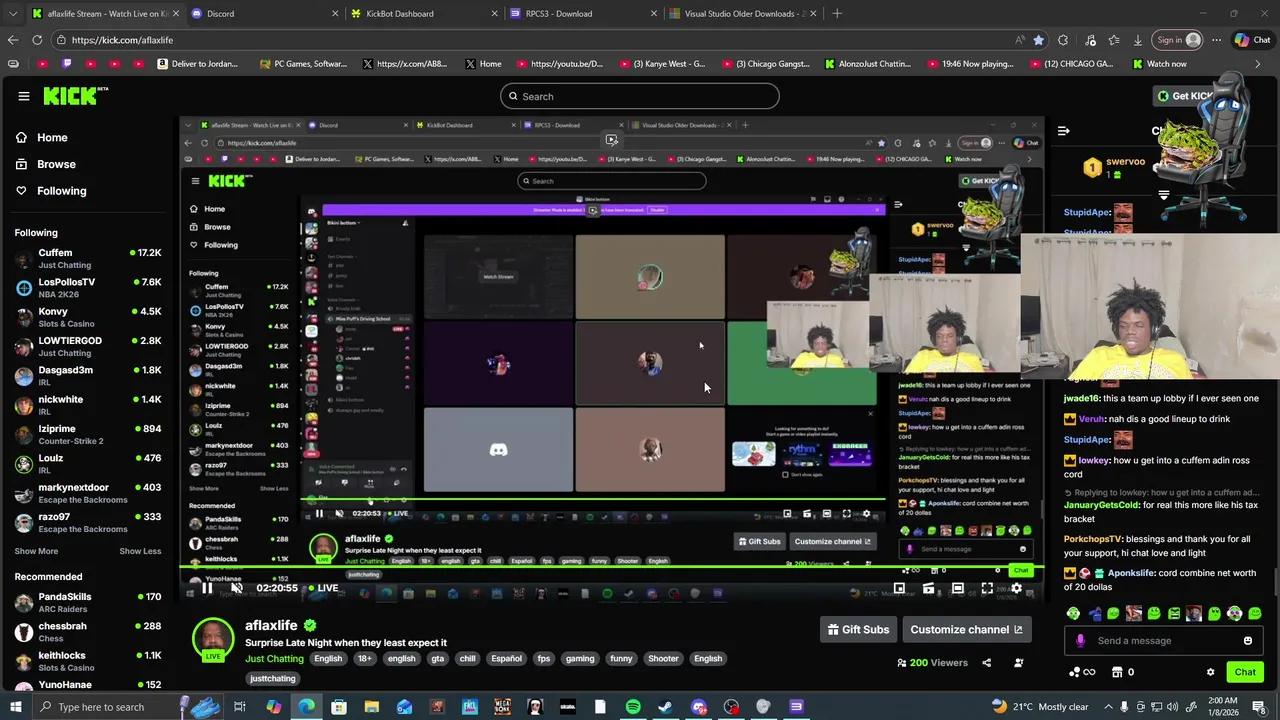This screenshot has height=720, width=1280.
Task: Click the green Chat send button
Action: coord(1245,672)
